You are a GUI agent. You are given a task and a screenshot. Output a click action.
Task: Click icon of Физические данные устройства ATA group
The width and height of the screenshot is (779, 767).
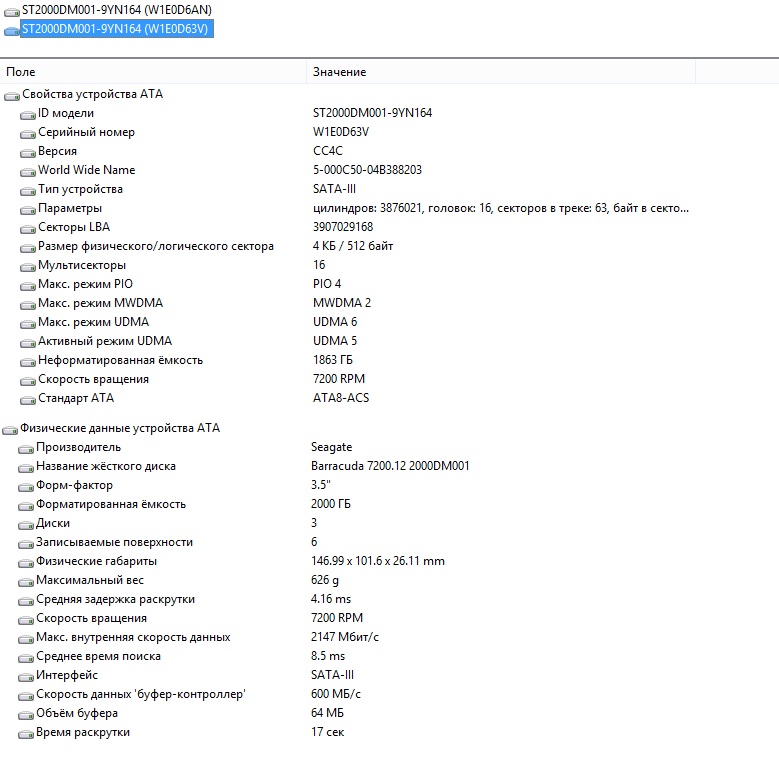(x=10, y=430)
